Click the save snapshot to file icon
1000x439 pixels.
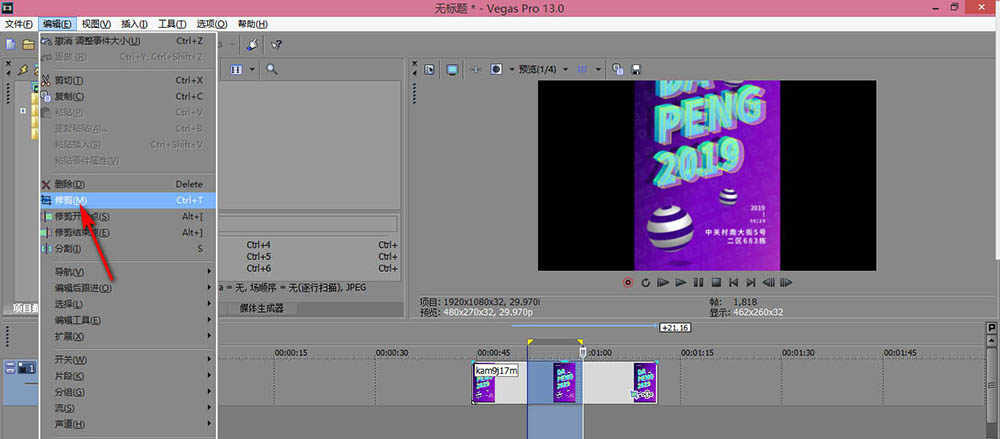(x=635, y=69)
